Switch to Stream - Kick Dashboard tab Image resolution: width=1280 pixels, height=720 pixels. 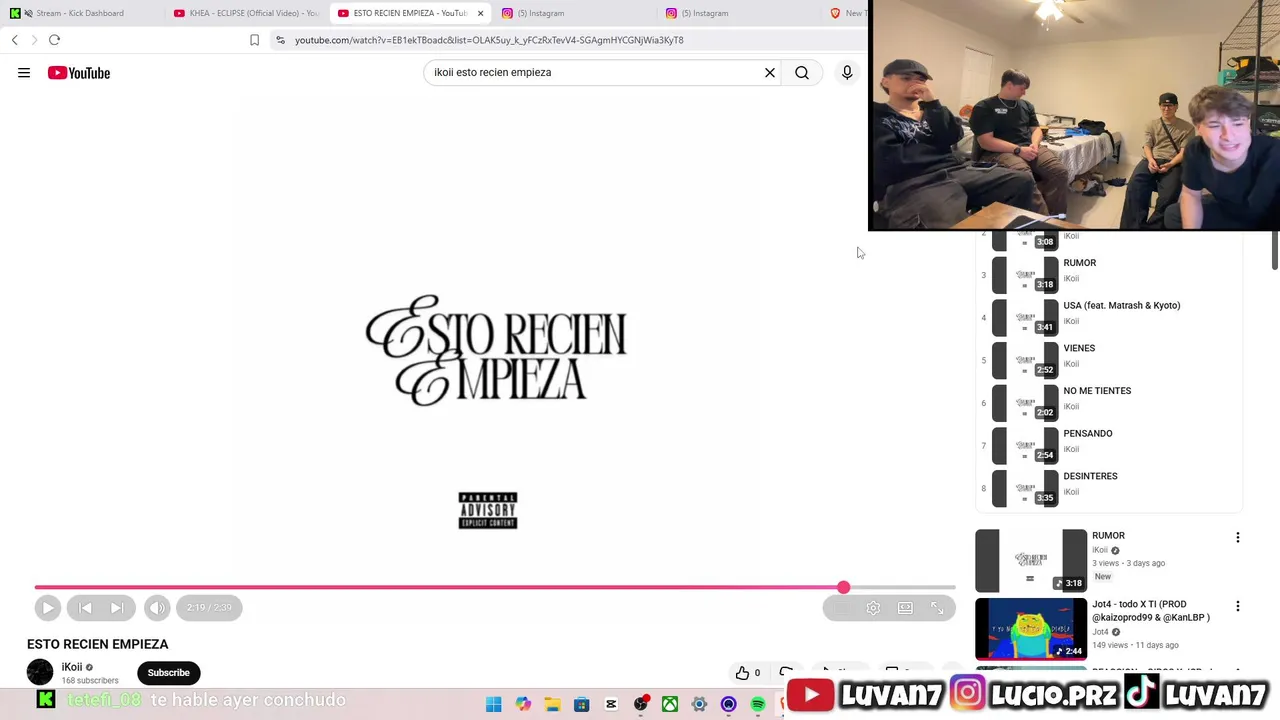(x=80, y=13)
